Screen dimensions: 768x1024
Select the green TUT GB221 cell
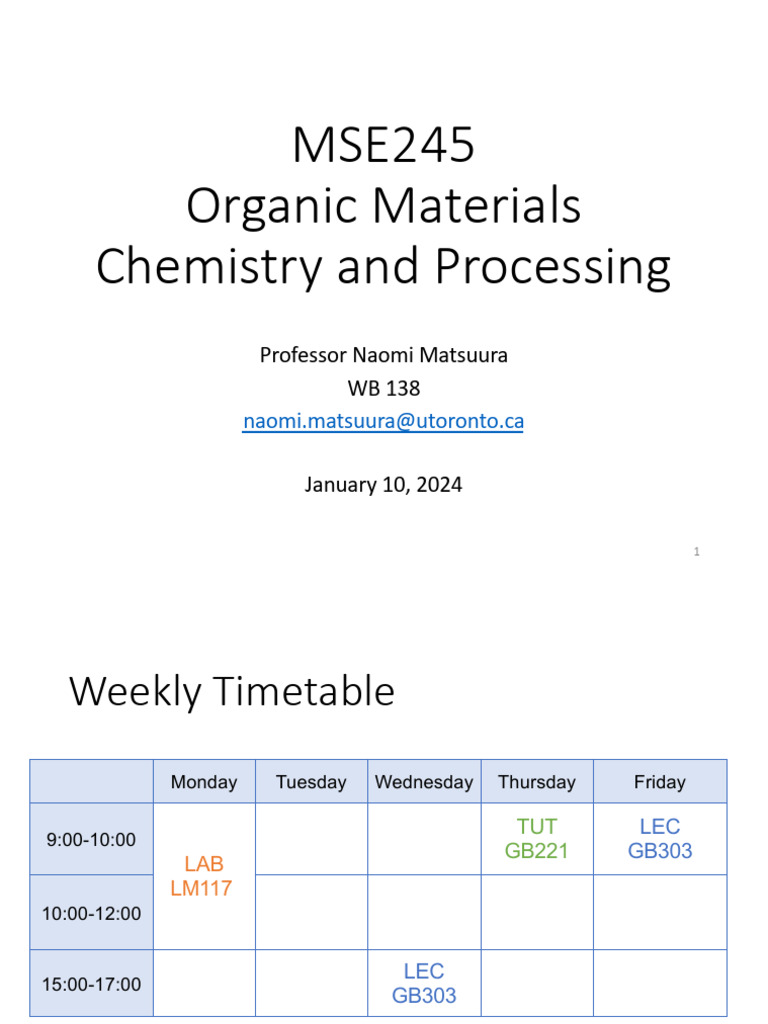click(537, 839)
